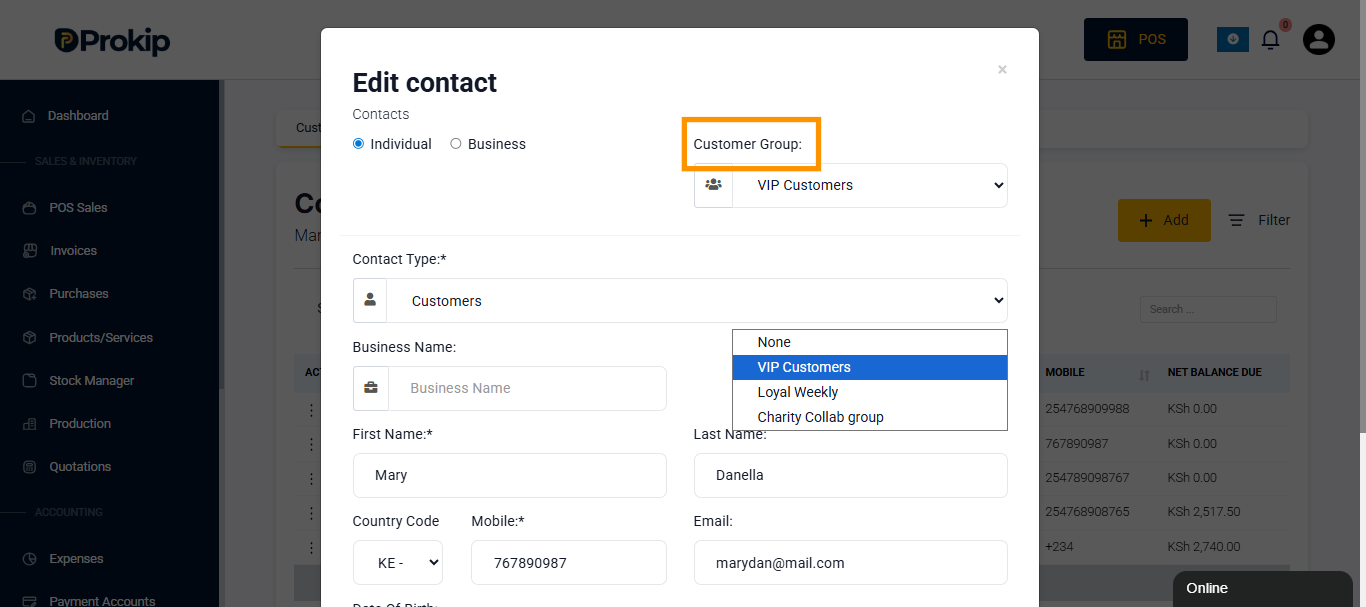Click the notification bell icon
This screenshot has width=1366, height=607.
coord(1270,40)
